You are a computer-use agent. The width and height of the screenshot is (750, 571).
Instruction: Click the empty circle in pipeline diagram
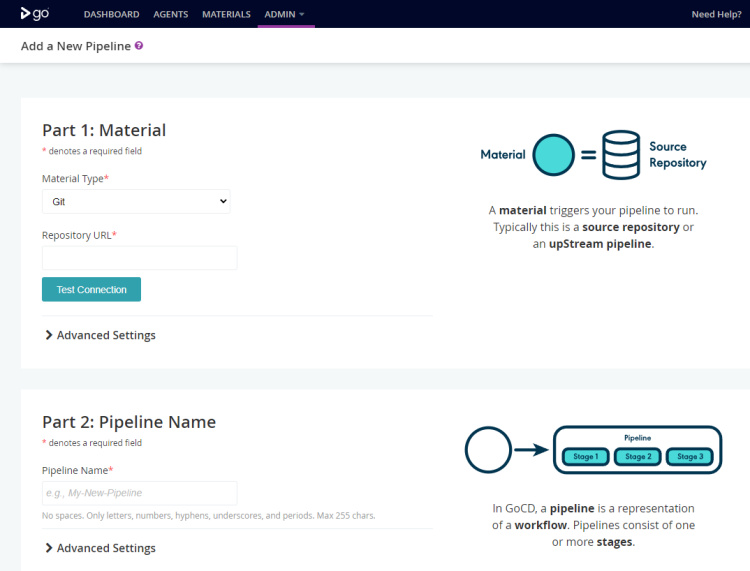point(489,450)
